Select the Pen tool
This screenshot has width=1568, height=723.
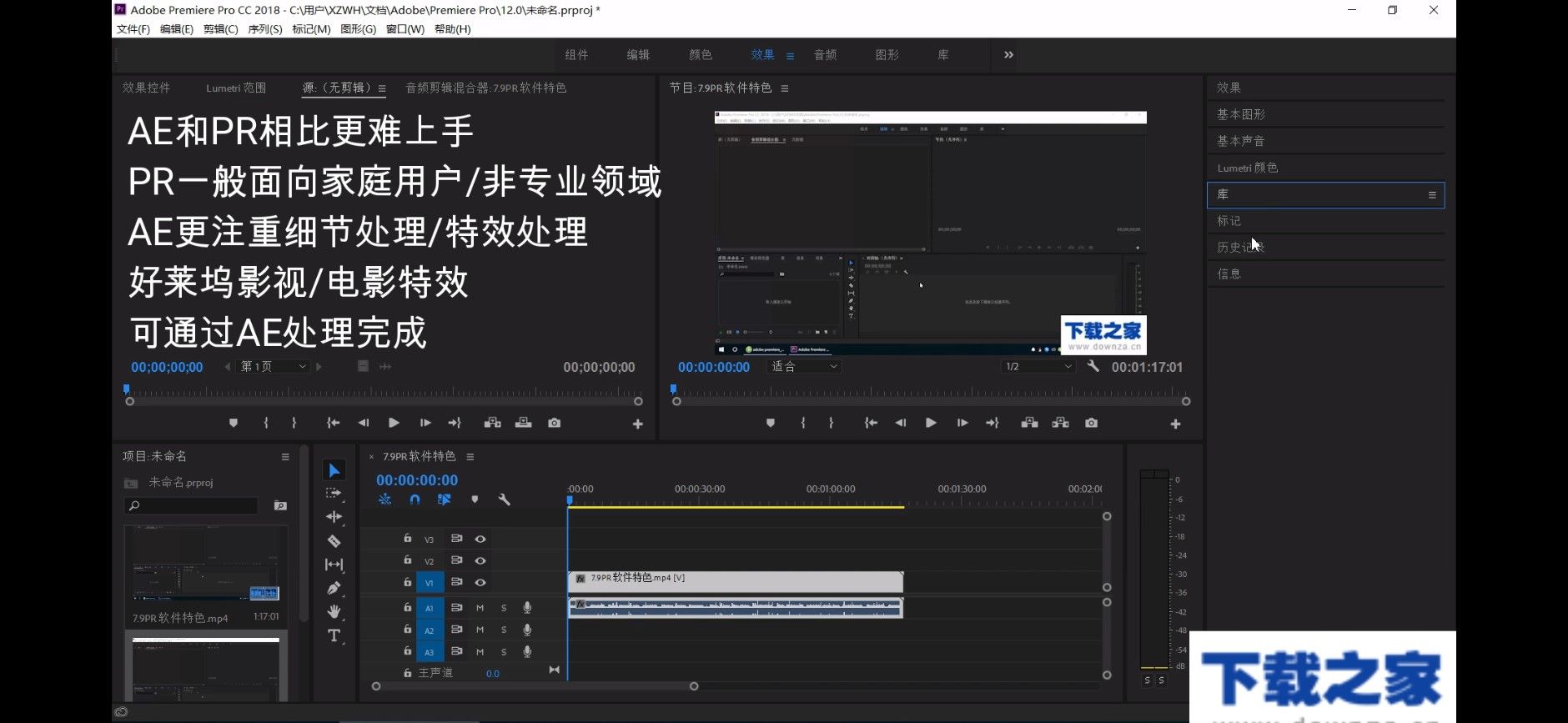tap(334, 588)
